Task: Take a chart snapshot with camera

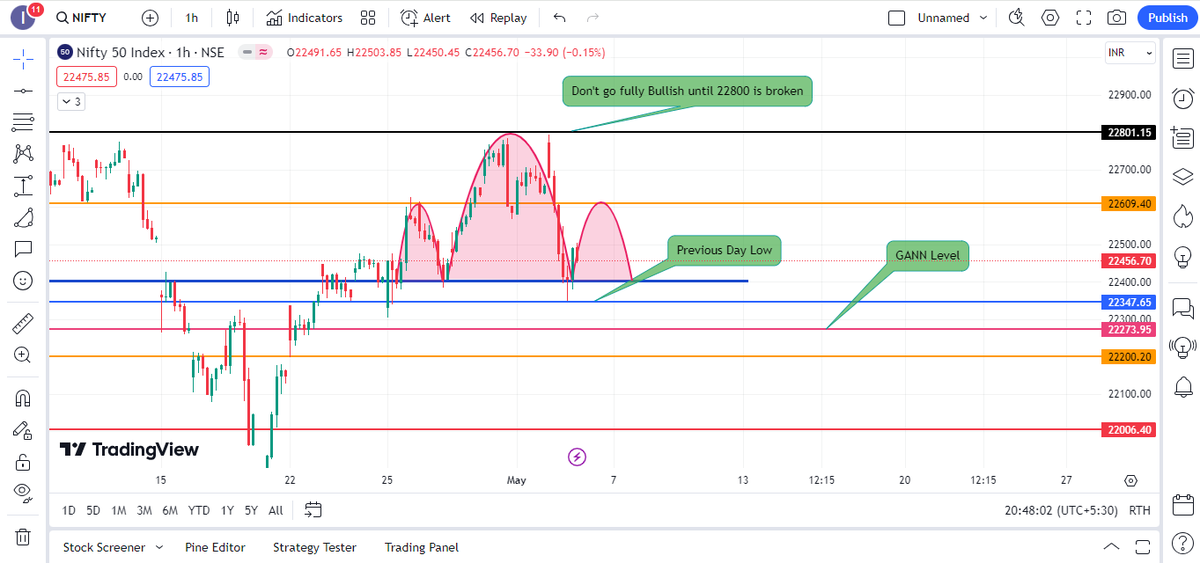Action: (1116, 17)
